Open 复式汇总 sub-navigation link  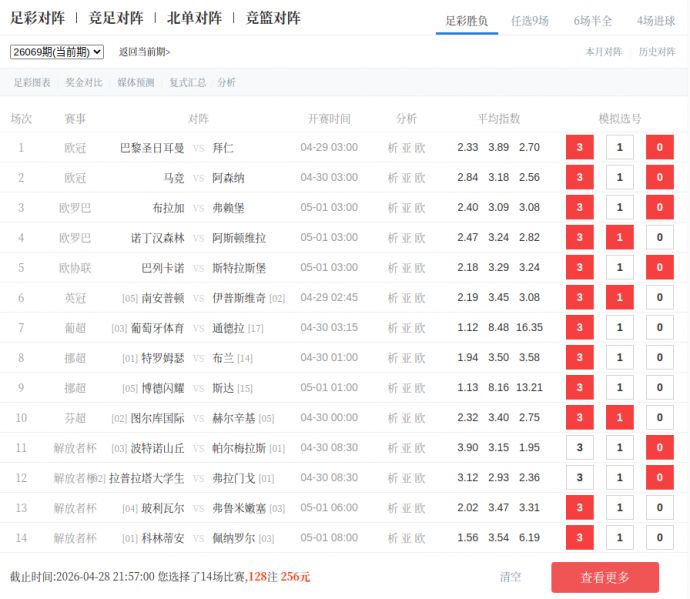click(x=187, y=82)
